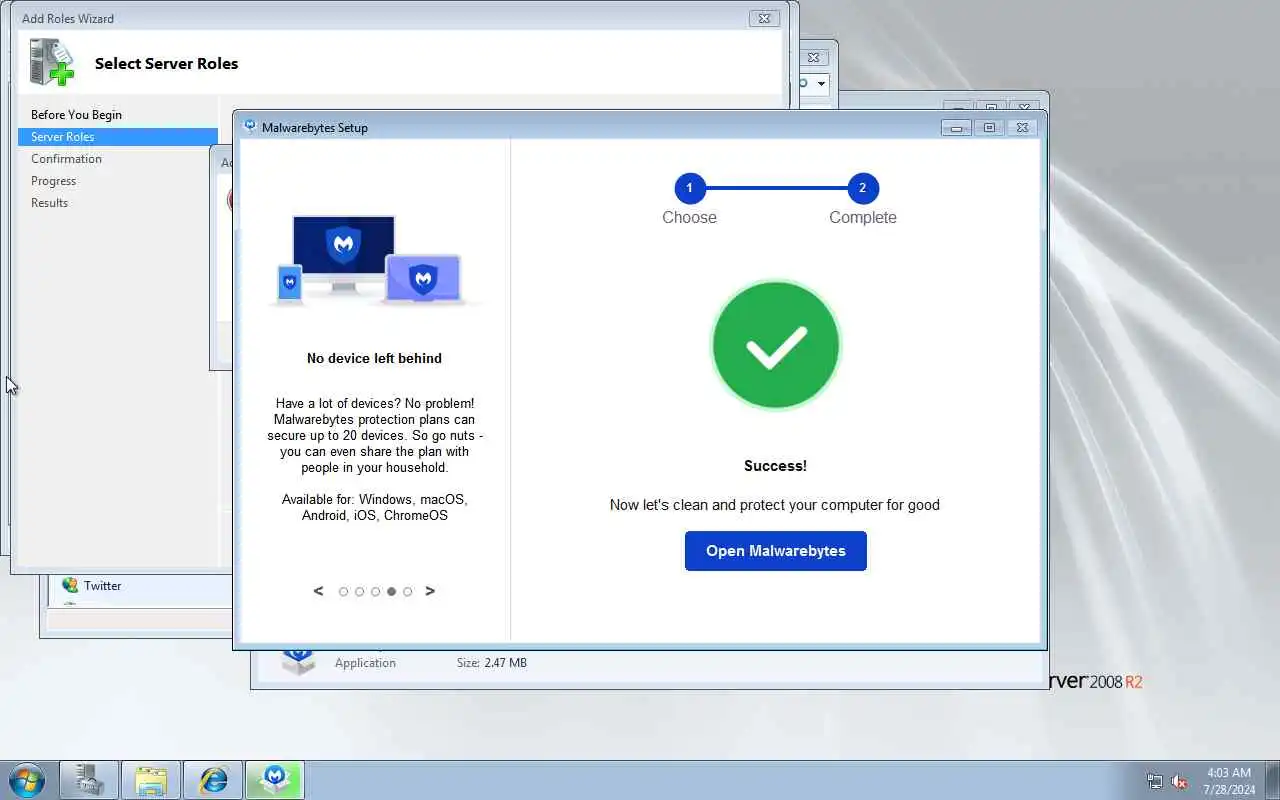The image size is (1280, 800).
Task: Select Confirmation step in Add Roles Wizard
Action: click(x=66, y=159)
